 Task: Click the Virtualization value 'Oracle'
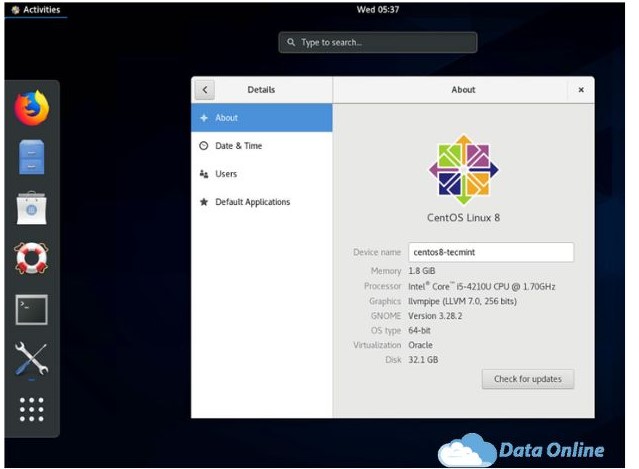click(420, 346)
